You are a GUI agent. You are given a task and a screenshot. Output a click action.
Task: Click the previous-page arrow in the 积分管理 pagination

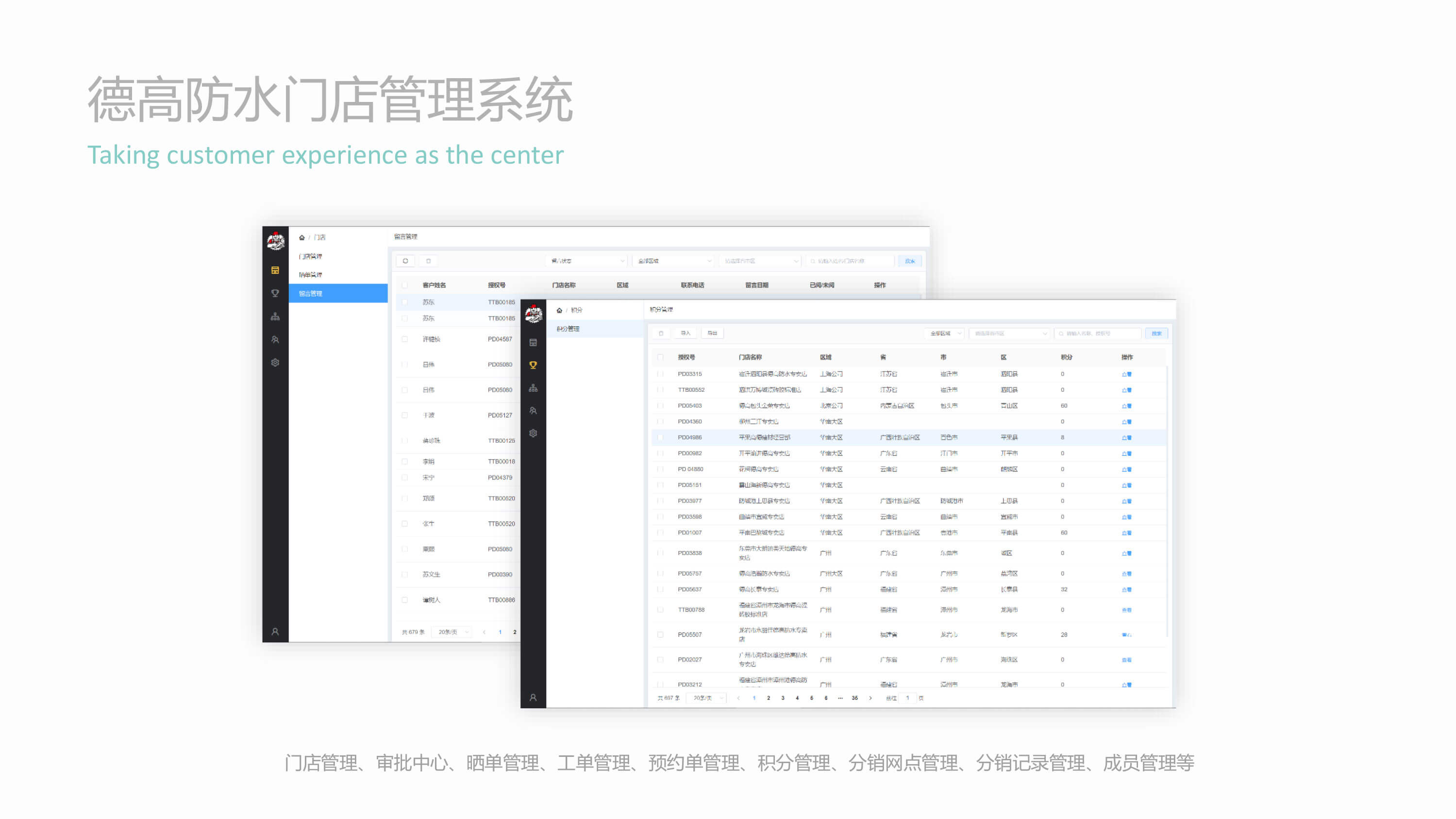[738, 698]
